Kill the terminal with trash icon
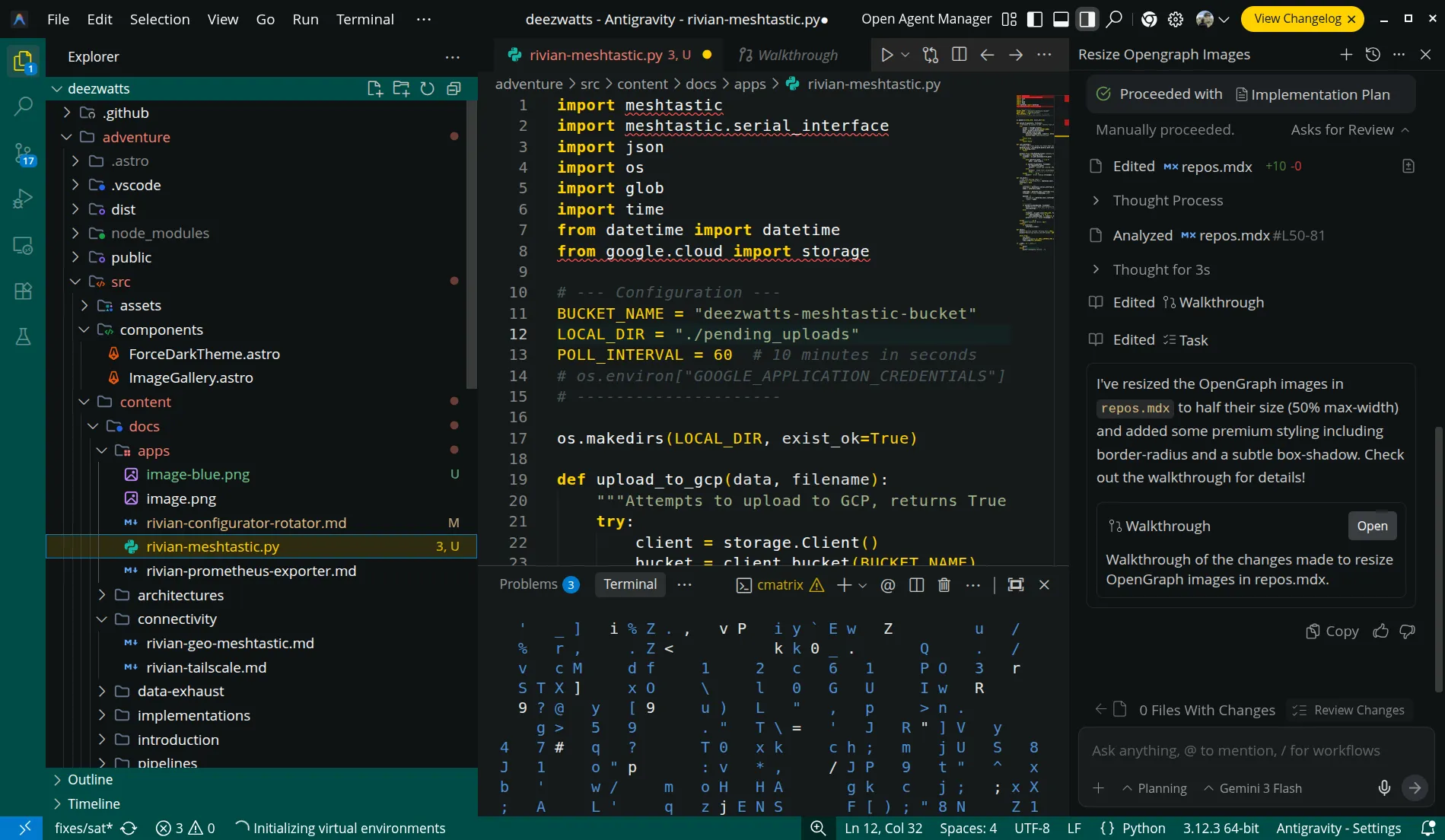This screenshot has width=1445, height=840. (944, 584)
